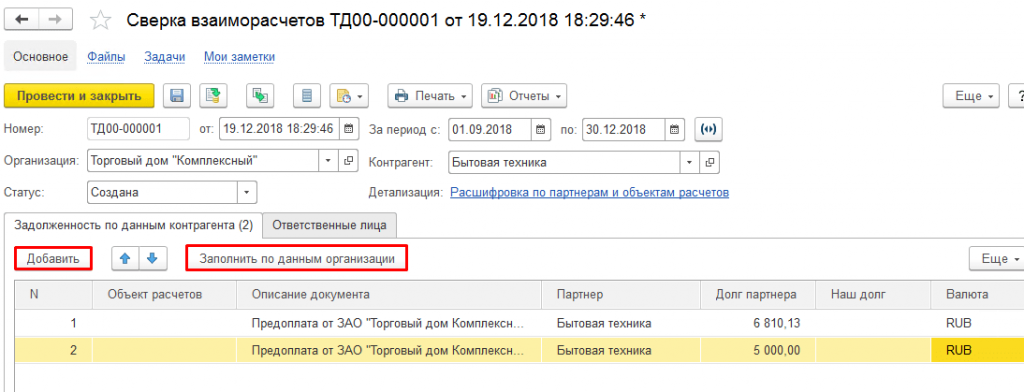The height and width of the screenshot is (392, 1024).
Task: Open the Задачи section
Action: [x=165, y=57]
